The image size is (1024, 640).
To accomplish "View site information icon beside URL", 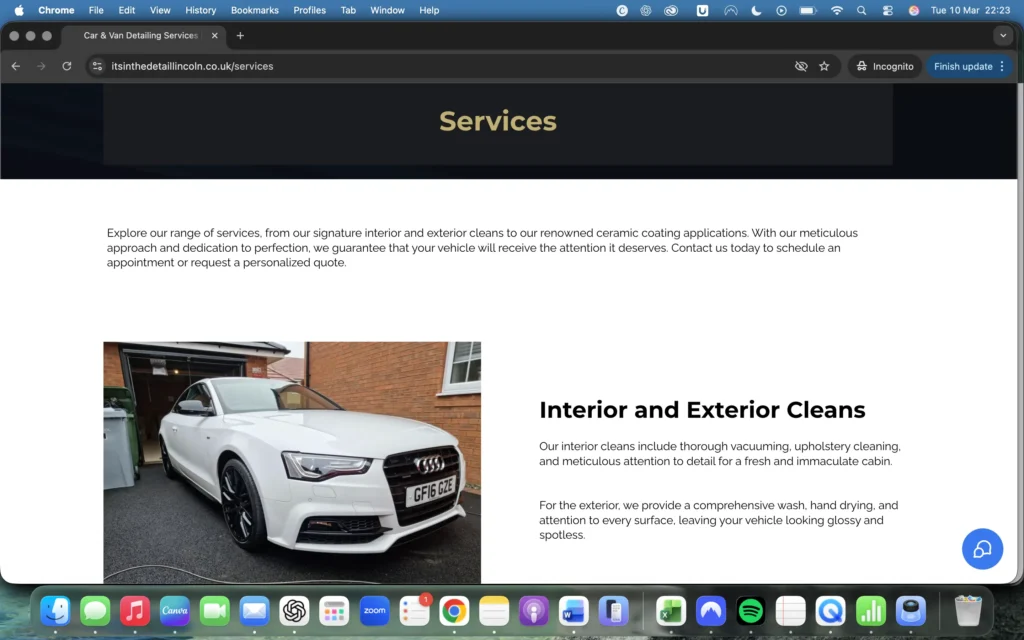I will (97, 66).
